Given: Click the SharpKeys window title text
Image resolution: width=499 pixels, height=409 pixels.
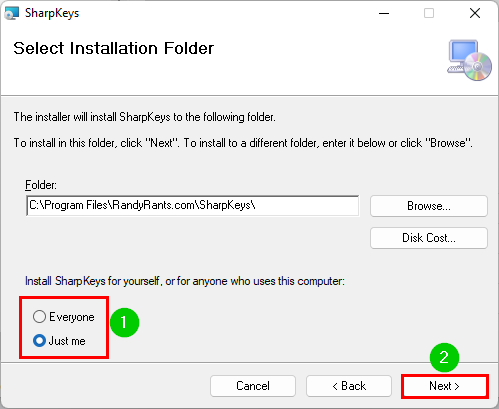Looking at the screenshot, I should (x=52, y=13).
